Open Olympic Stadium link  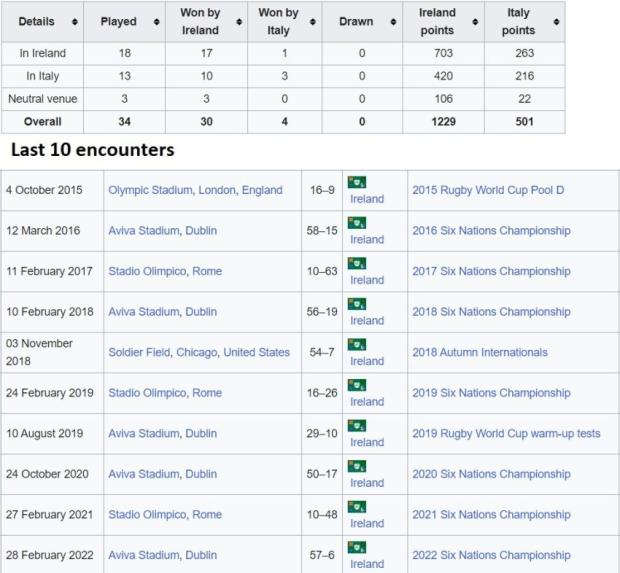pyautogui.click(x=151, y=190)
